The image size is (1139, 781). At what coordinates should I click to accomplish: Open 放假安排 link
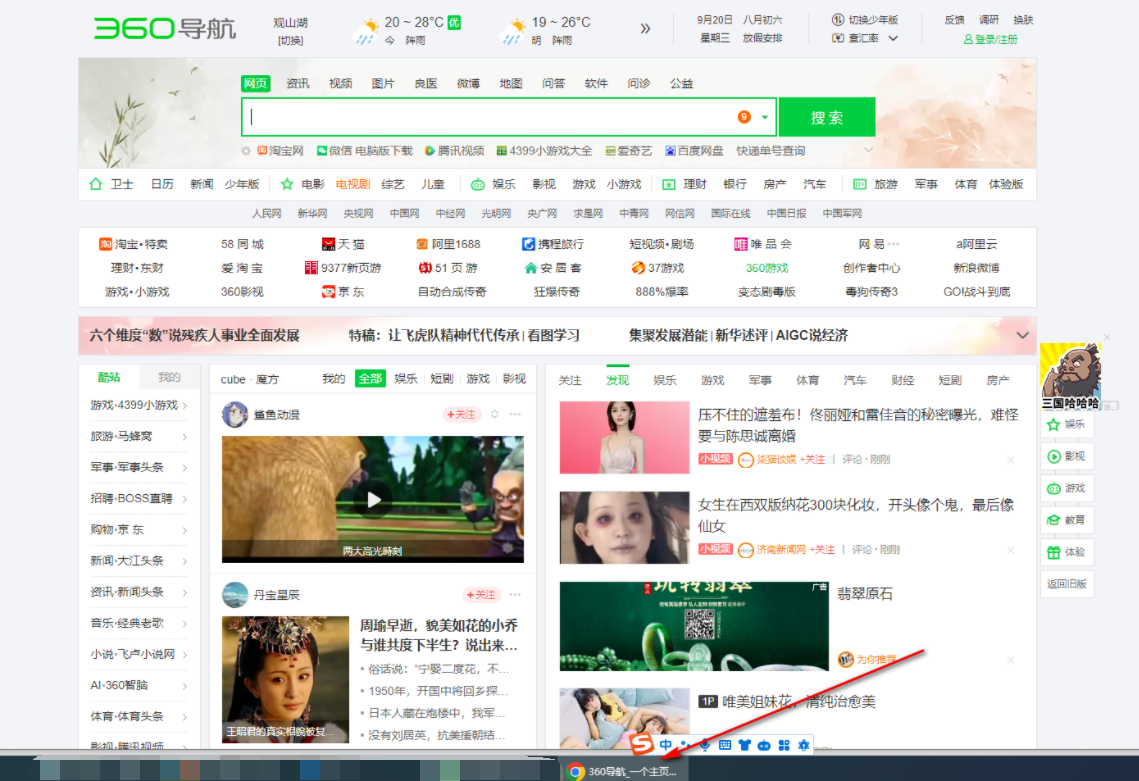[x=762, y=39]
